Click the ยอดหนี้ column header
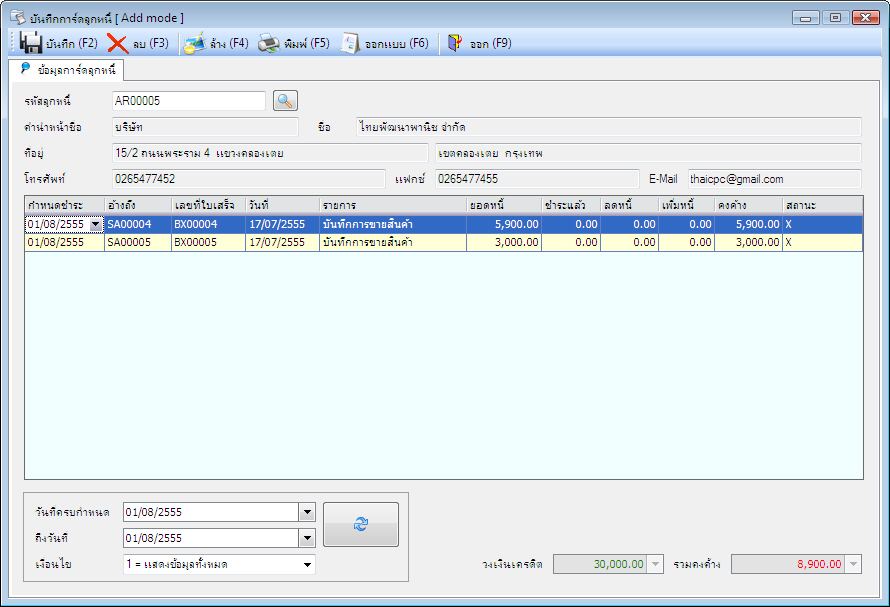The height and width of the screenshot is (607, 890). [x=504, y=205]
